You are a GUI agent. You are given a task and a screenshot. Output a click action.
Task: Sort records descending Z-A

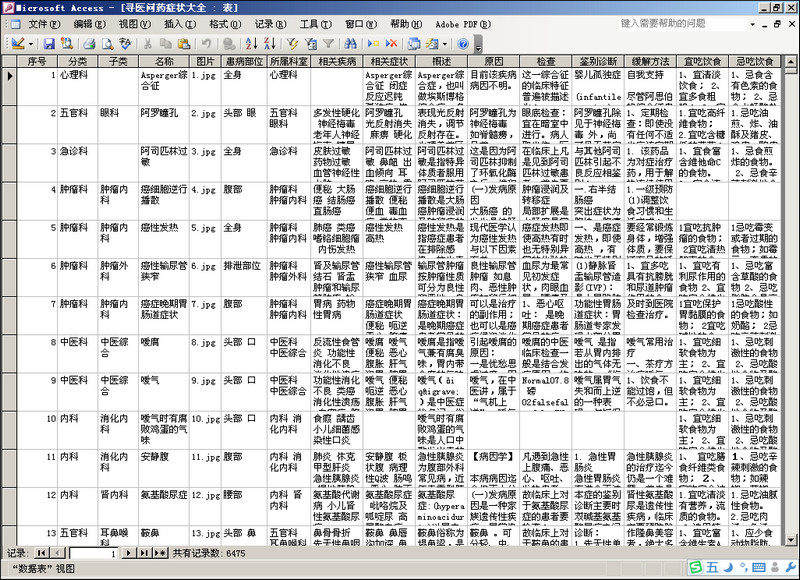click(x=269, y=44)
